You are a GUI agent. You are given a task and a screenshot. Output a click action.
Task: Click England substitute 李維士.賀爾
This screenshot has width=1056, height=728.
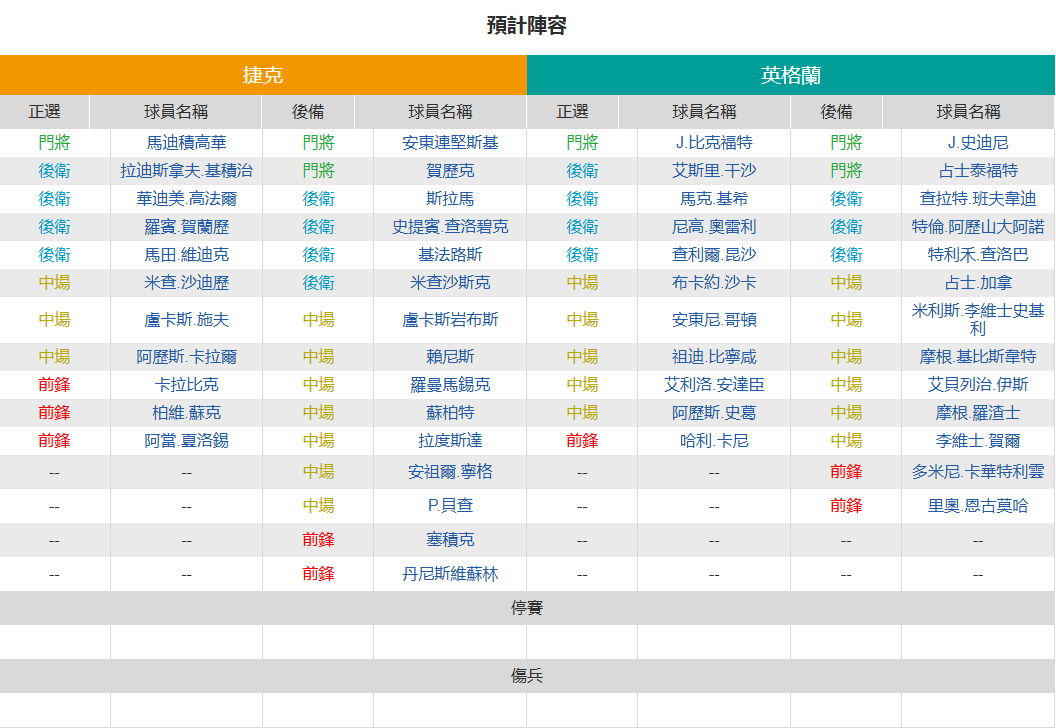[x=979, y=441]
